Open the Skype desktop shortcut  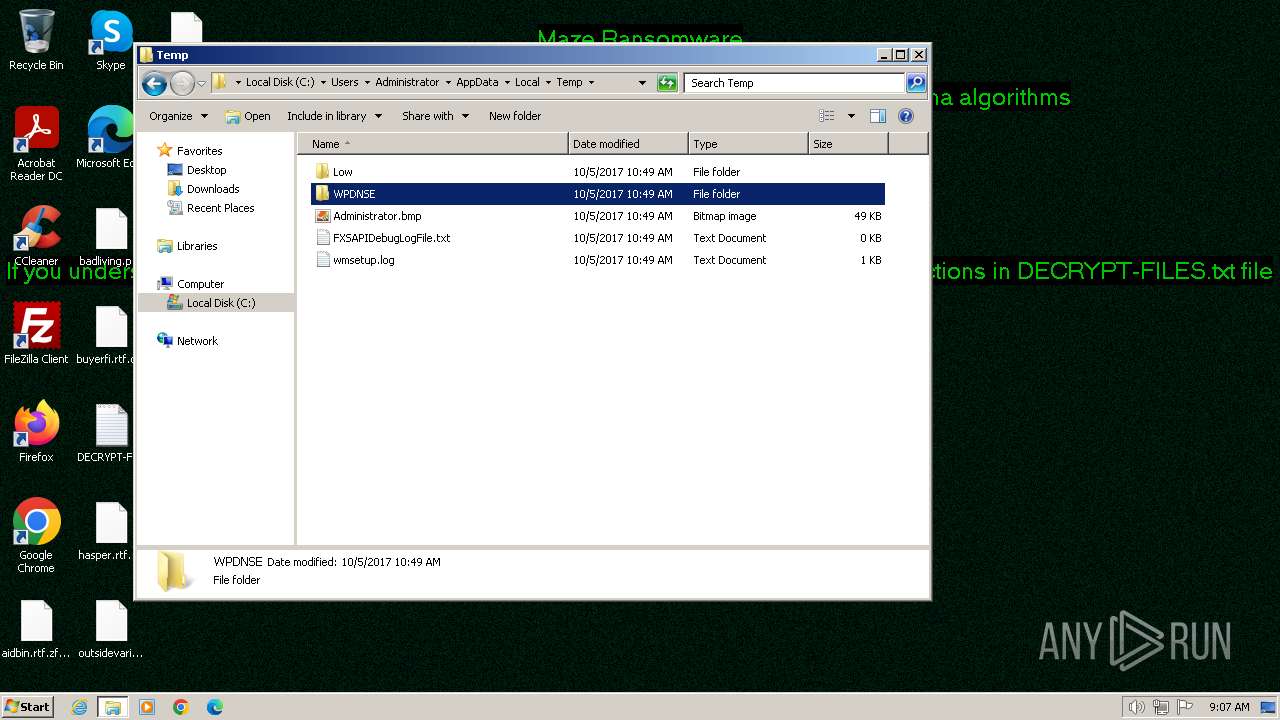coord(110,40)
